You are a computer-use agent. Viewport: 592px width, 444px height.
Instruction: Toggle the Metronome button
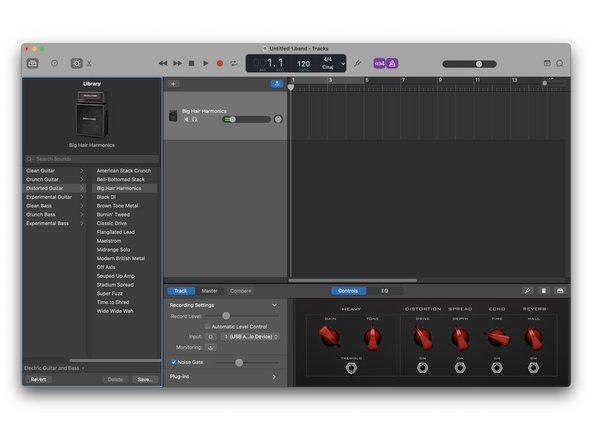[x=392, y=63]
